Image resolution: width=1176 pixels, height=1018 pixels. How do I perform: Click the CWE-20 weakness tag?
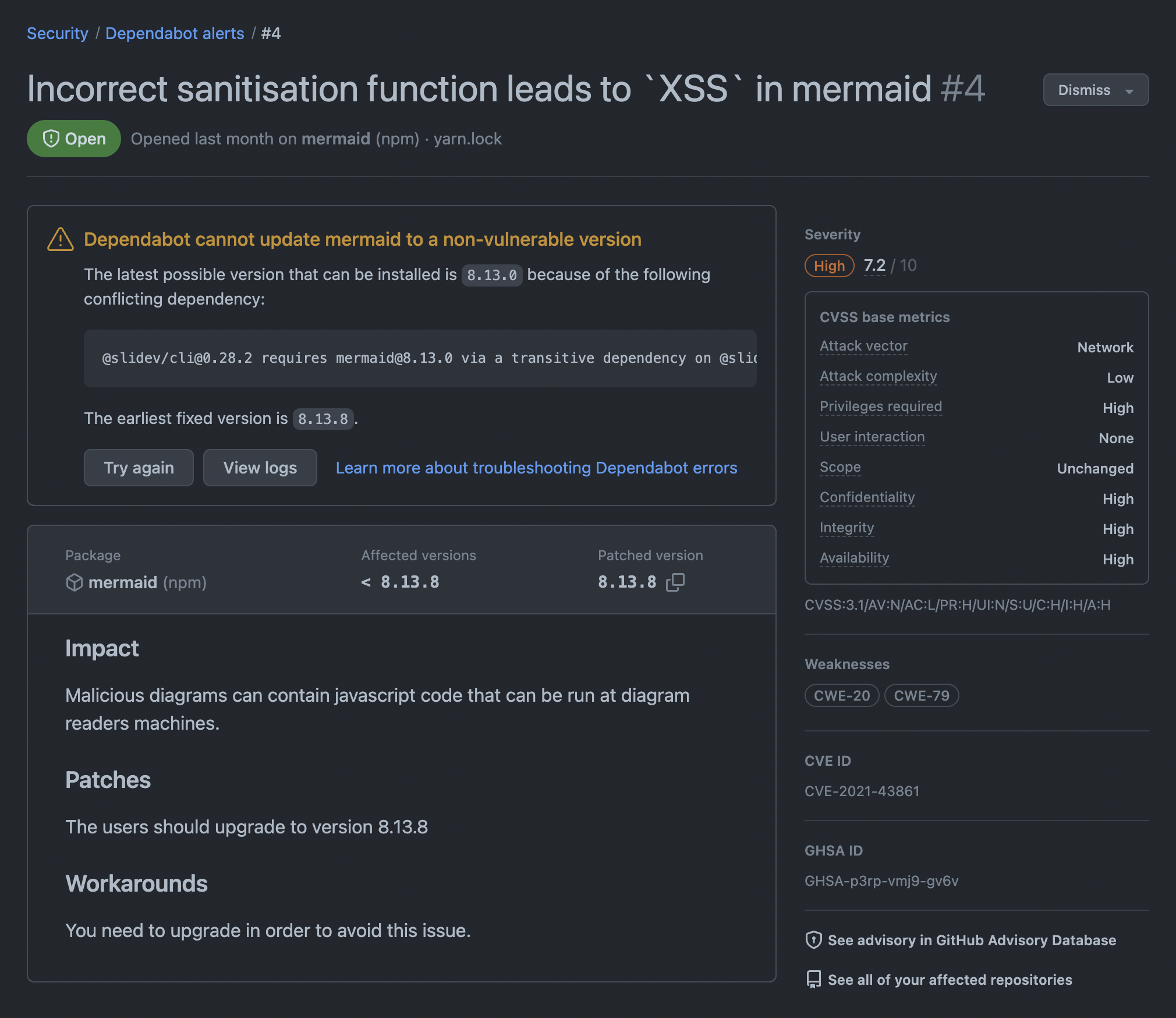click(x=842, y=695)
